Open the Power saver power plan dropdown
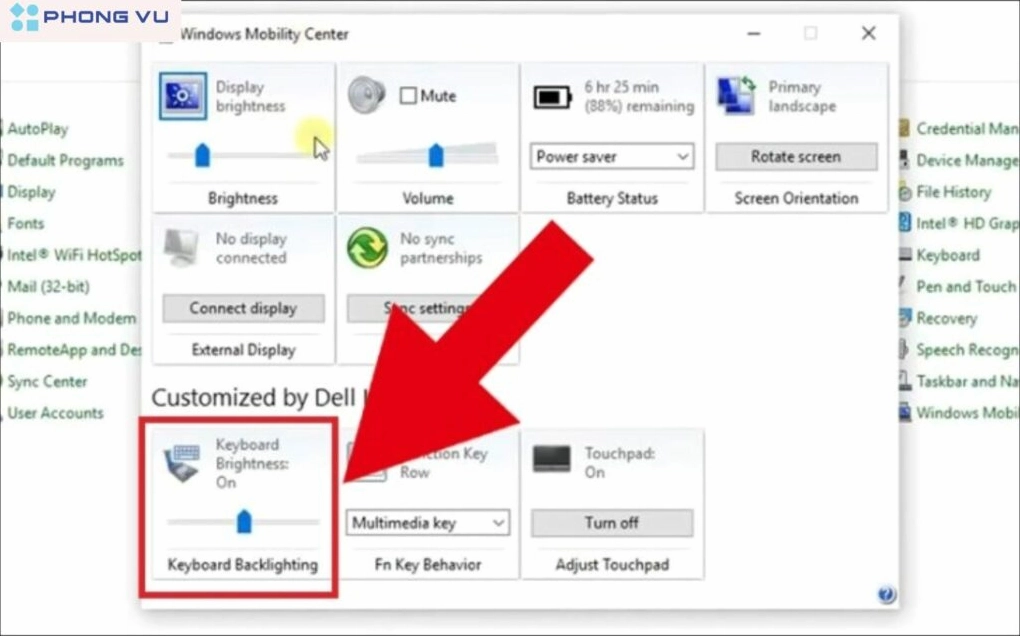This screenshot has height=636, width=1020. 611,156
